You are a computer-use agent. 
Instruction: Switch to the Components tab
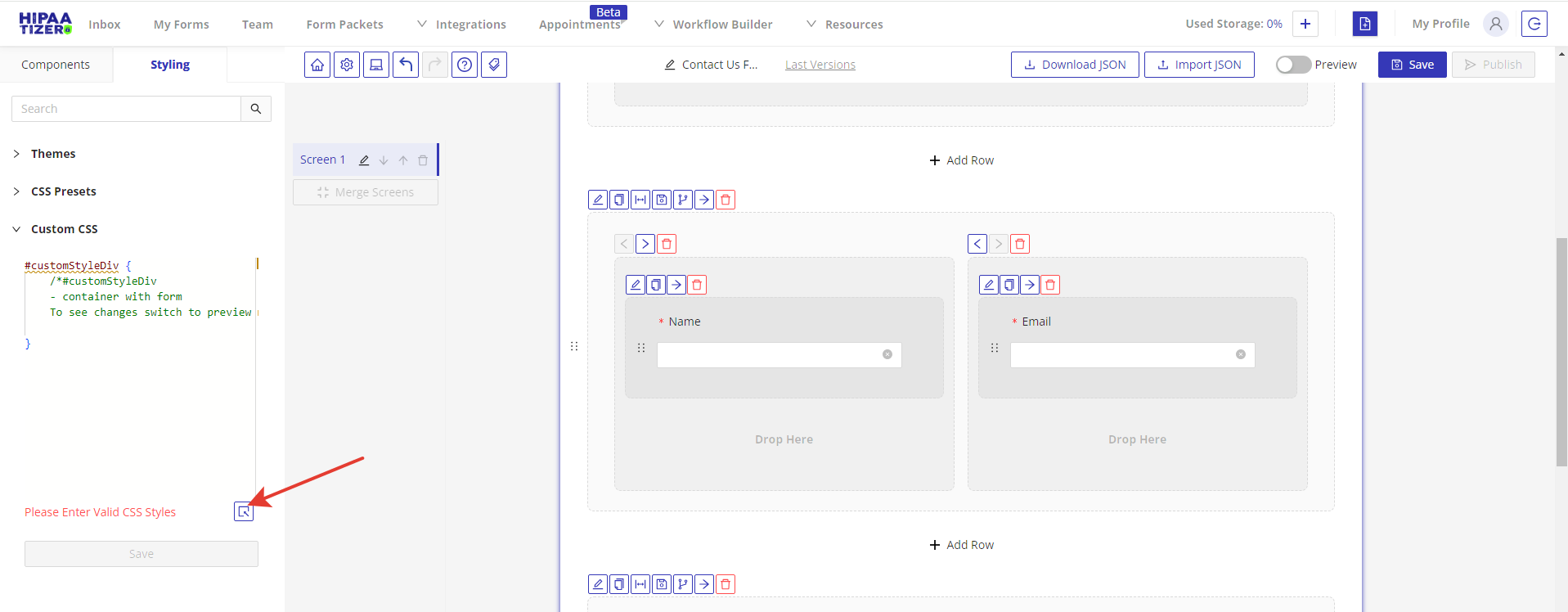click(x=56, y=65)
